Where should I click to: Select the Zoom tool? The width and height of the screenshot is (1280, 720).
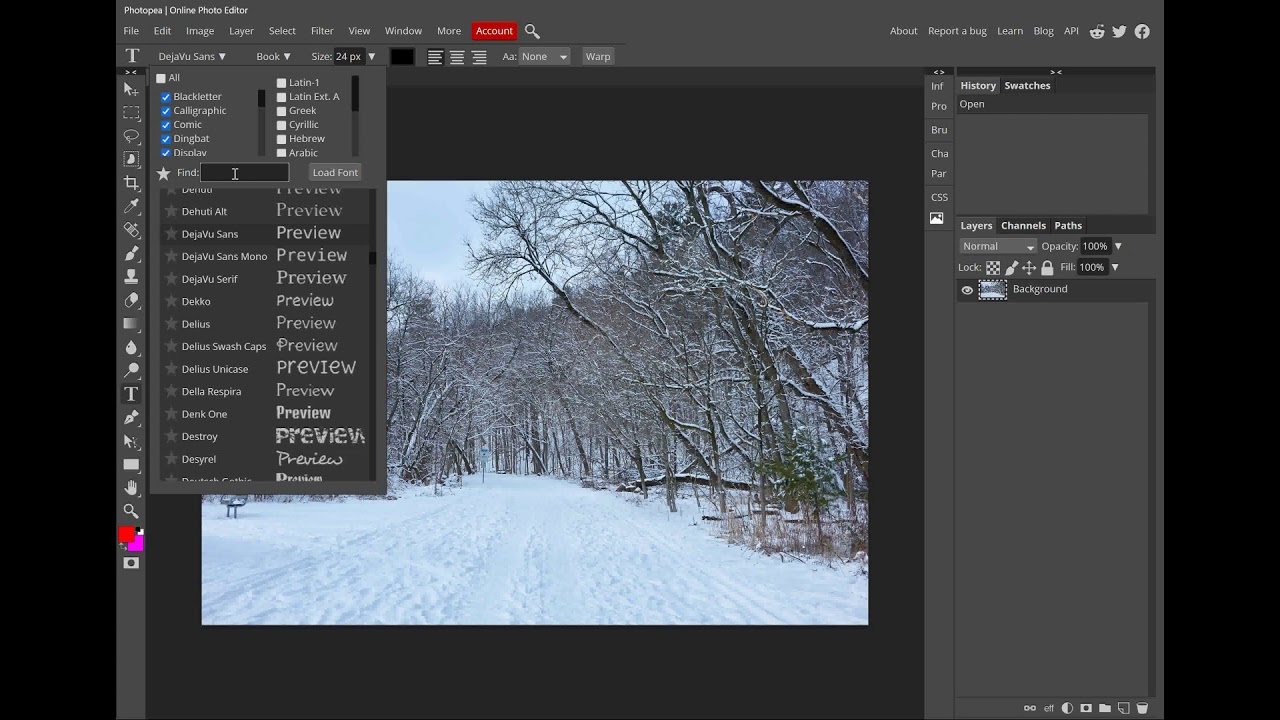click(x=131, y=511)
